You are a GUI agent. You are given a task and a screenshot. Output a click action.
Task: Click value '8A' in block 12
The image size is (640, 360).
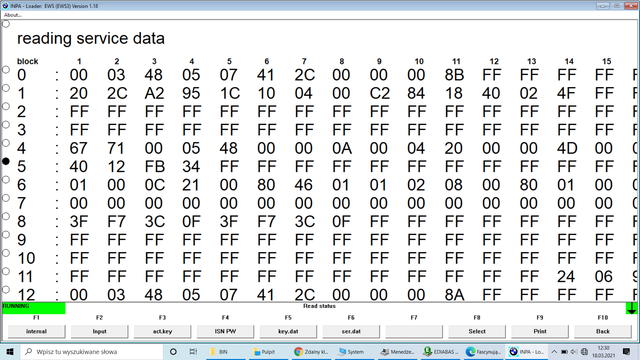[x=454, y=295]
